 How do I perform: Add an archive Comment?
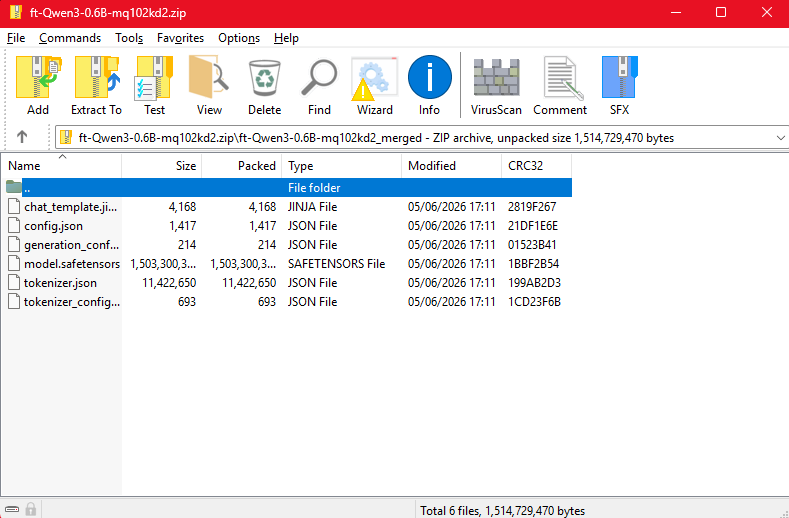coord(563,78)
